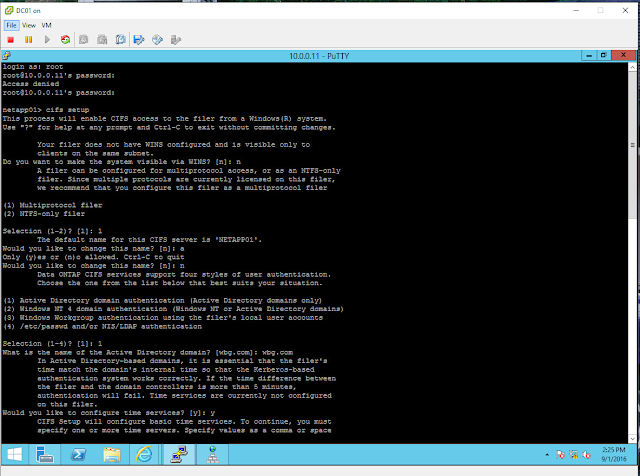Viewport: 640px width, 476px height.
Task: Click the 'Selection (1-2)? [1]: 1' line
Action: pyautogui.click(x=52, y=231)
